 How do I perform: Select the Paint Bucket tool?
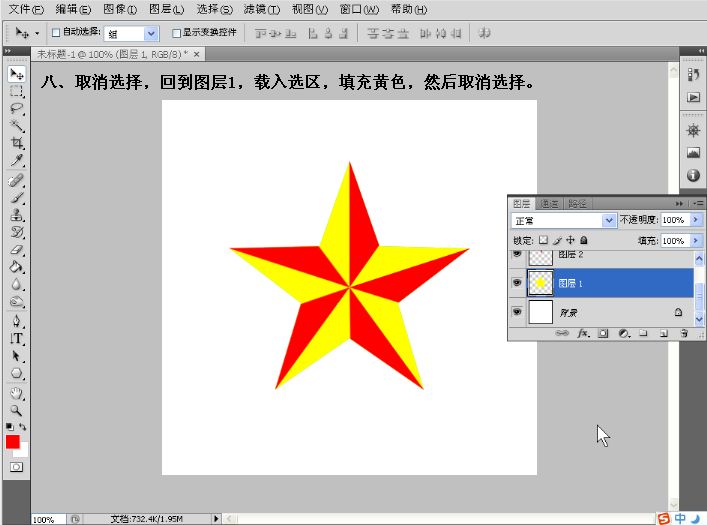17,267
